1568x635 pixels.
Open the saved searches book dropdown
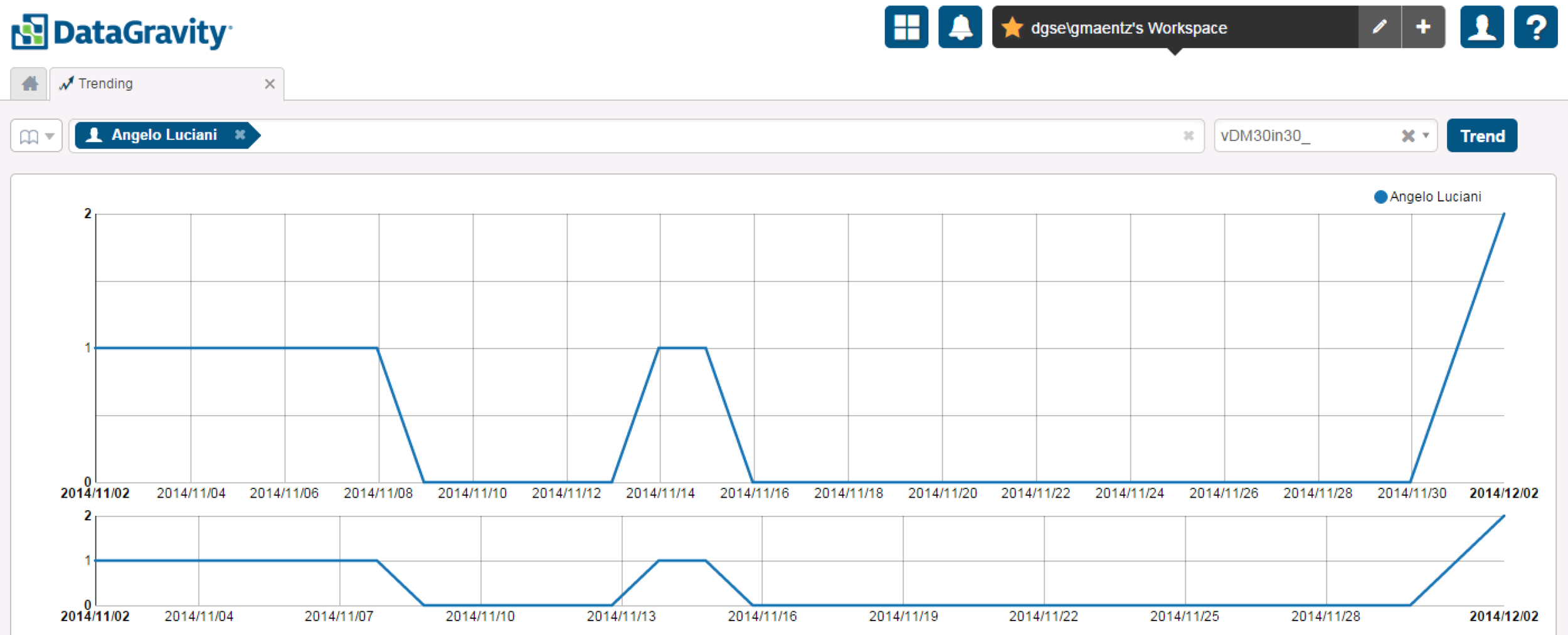click(36, 135)
